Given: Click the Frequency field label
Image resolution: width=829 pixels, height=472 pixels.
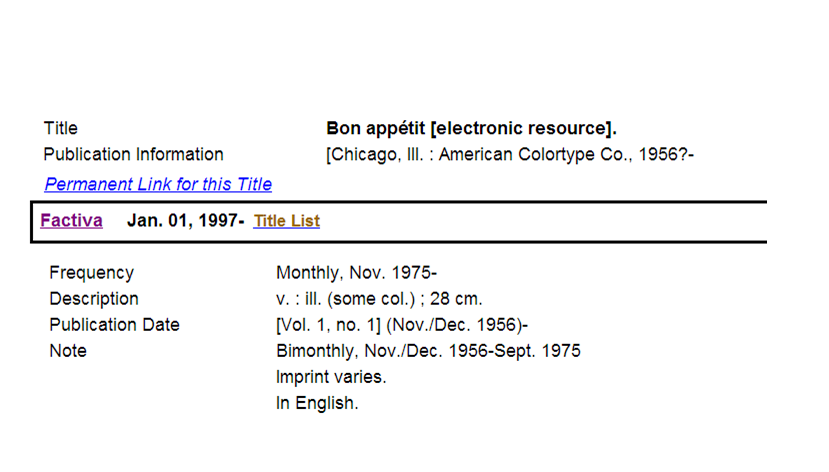Looking at the screenshot, I should pyautogui.click(x=91, y=273).
